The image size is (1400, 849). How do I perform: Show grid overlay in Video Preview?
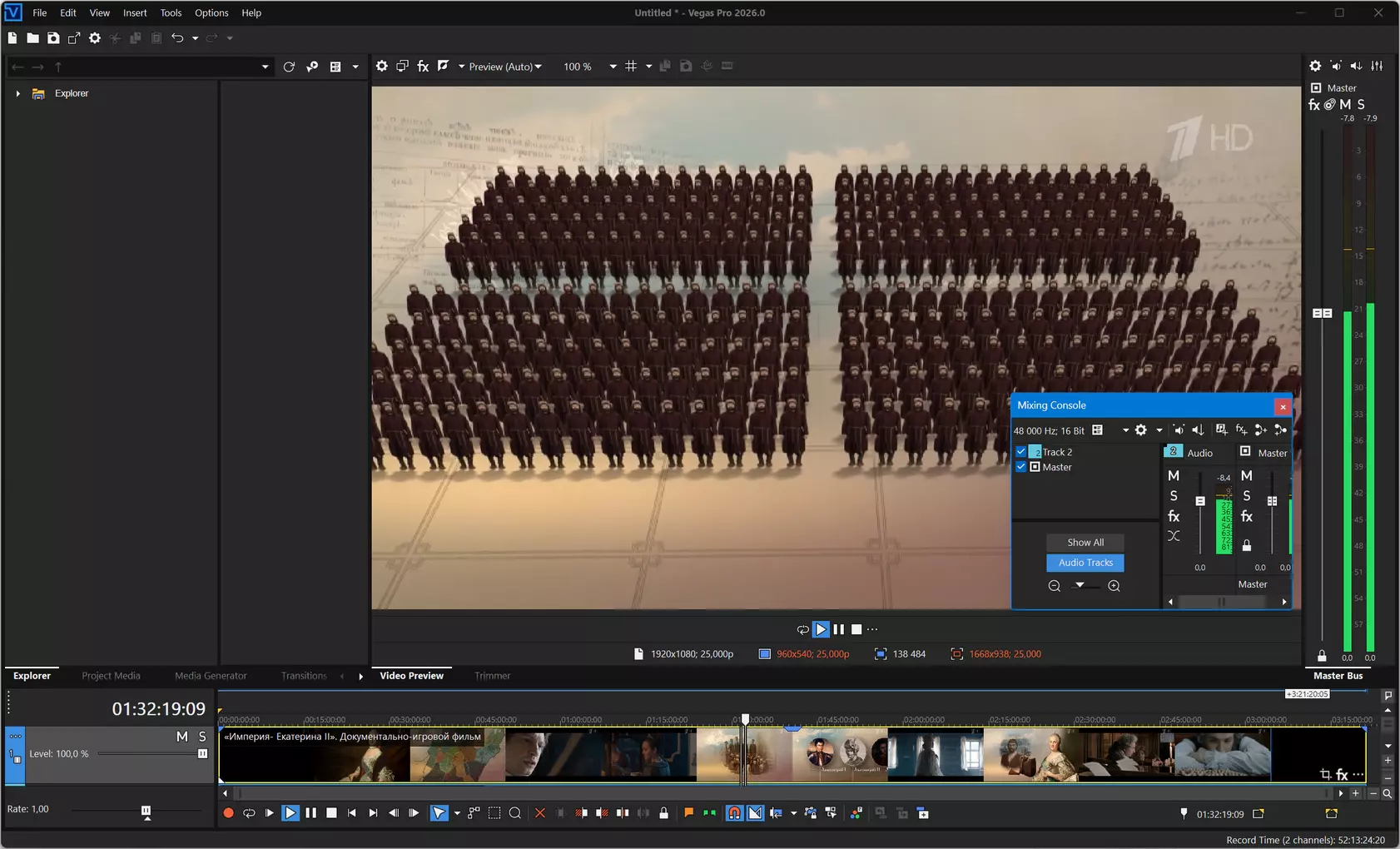pyautogui.click(x=631, y=66)
